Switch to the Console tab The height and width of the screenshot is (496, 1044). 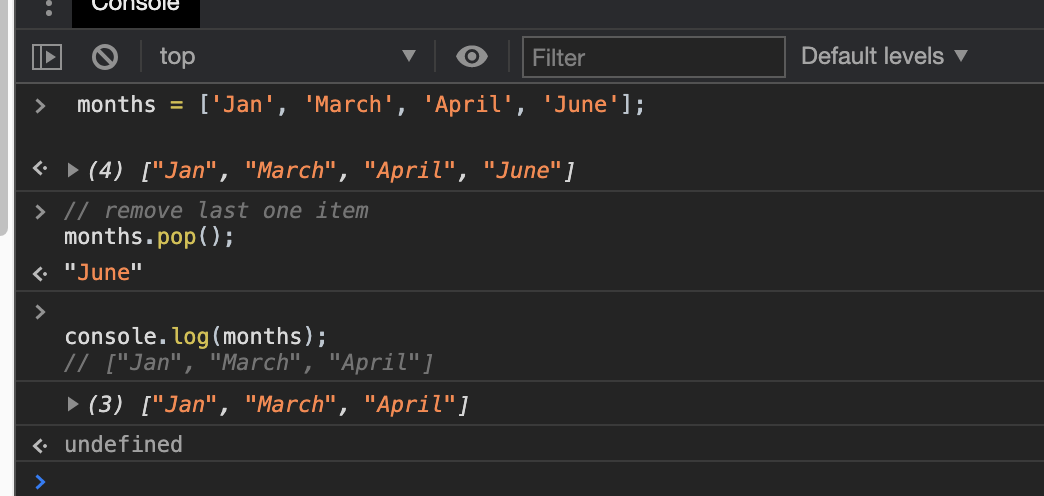click(x=136, y=11)
